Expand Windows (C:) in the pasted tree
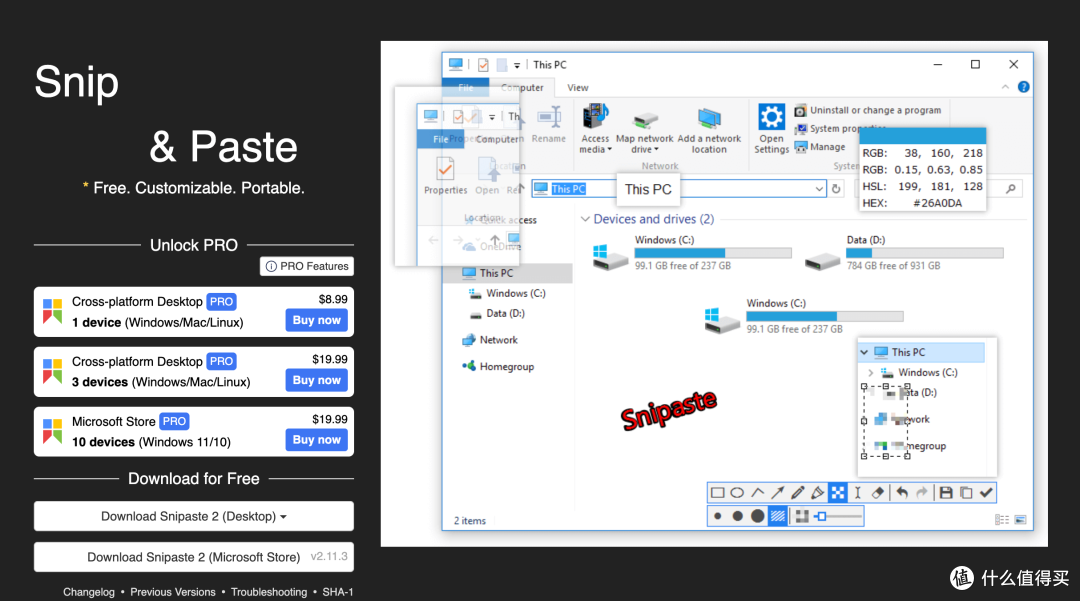The width and height of the screenshot is (1080, 601). click(x=871, y=372)
